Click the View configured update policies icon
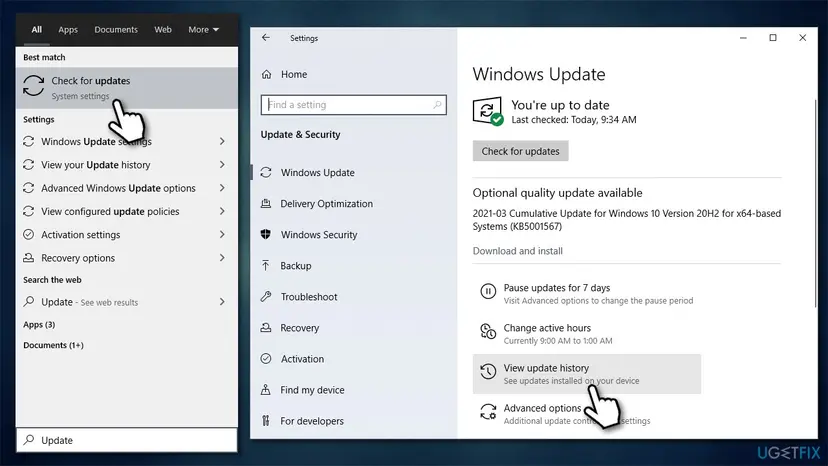The image size is (828, 466). (x=29, y=211)
